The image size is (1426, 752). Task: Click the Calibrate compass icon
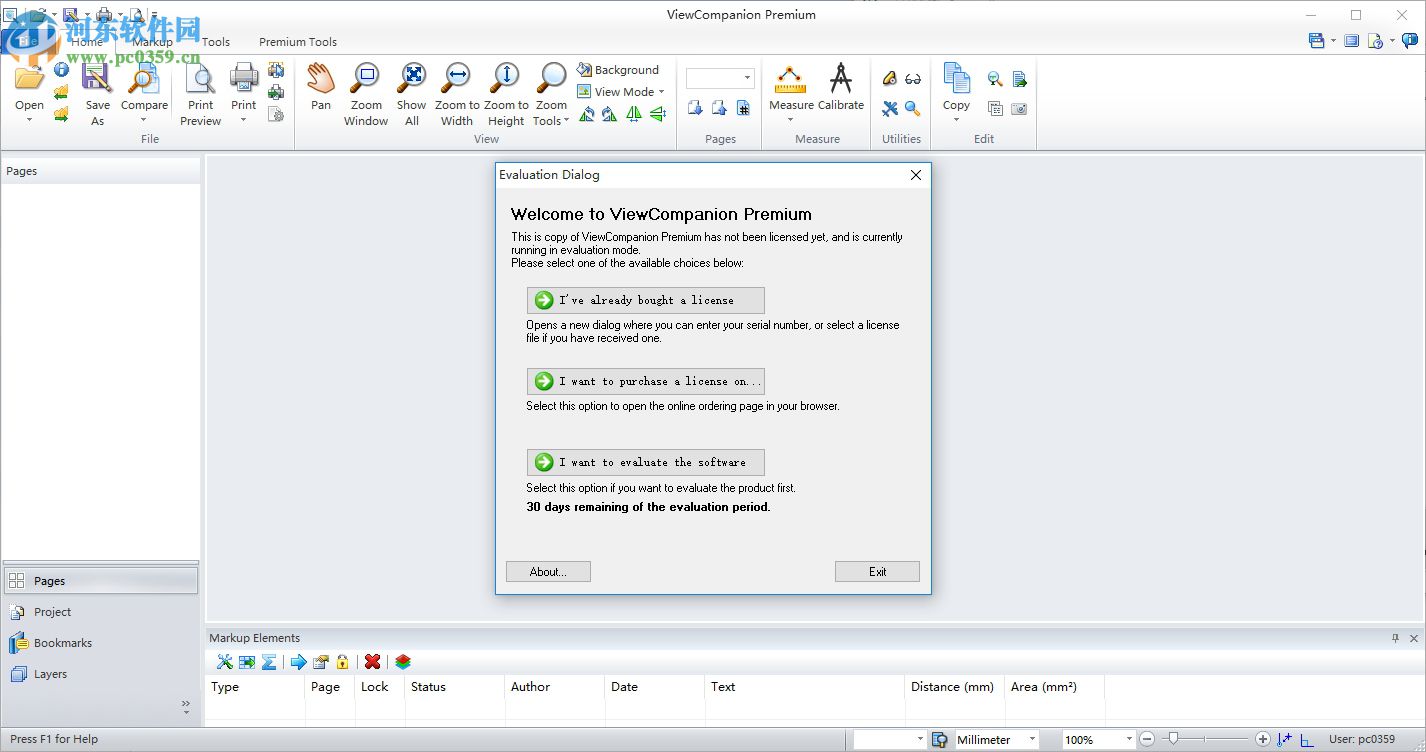pyautogui.click(x=841, y=78)
